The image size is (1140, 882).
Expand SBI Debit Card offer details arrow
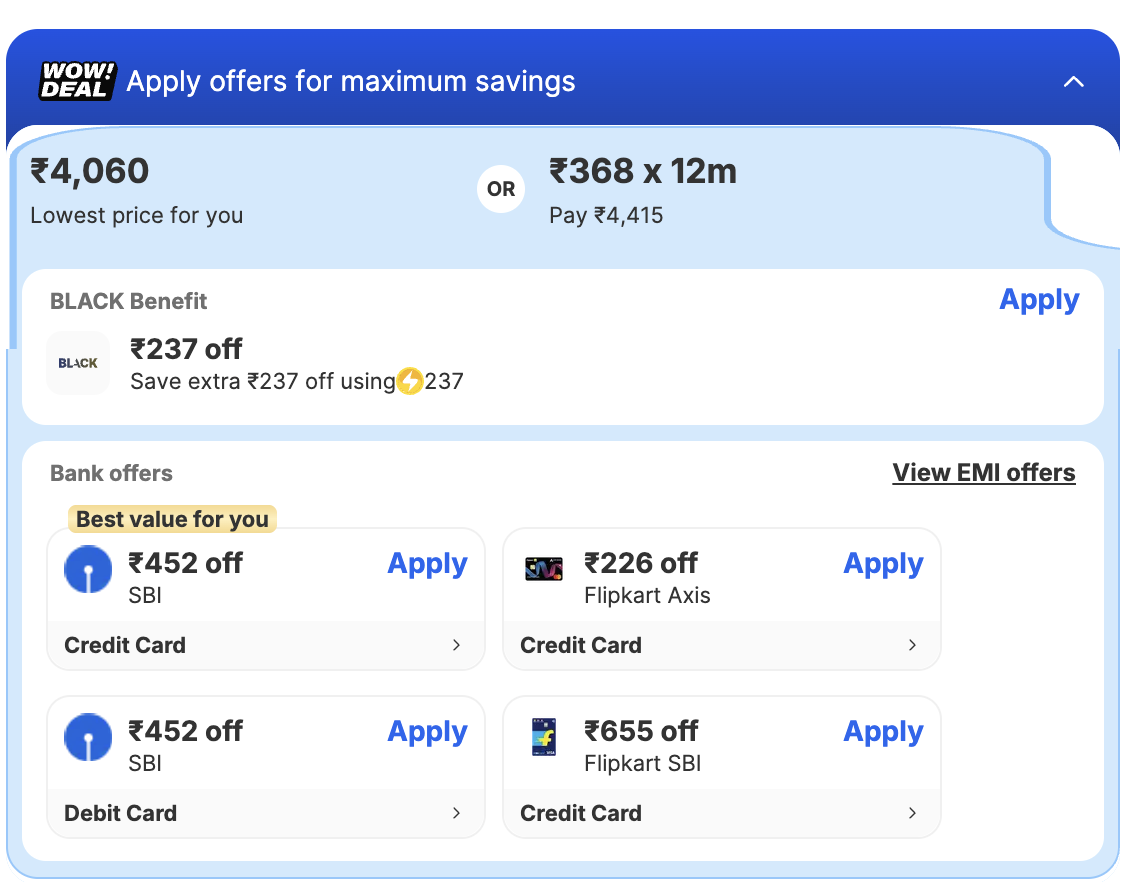[x=456, y=813]
